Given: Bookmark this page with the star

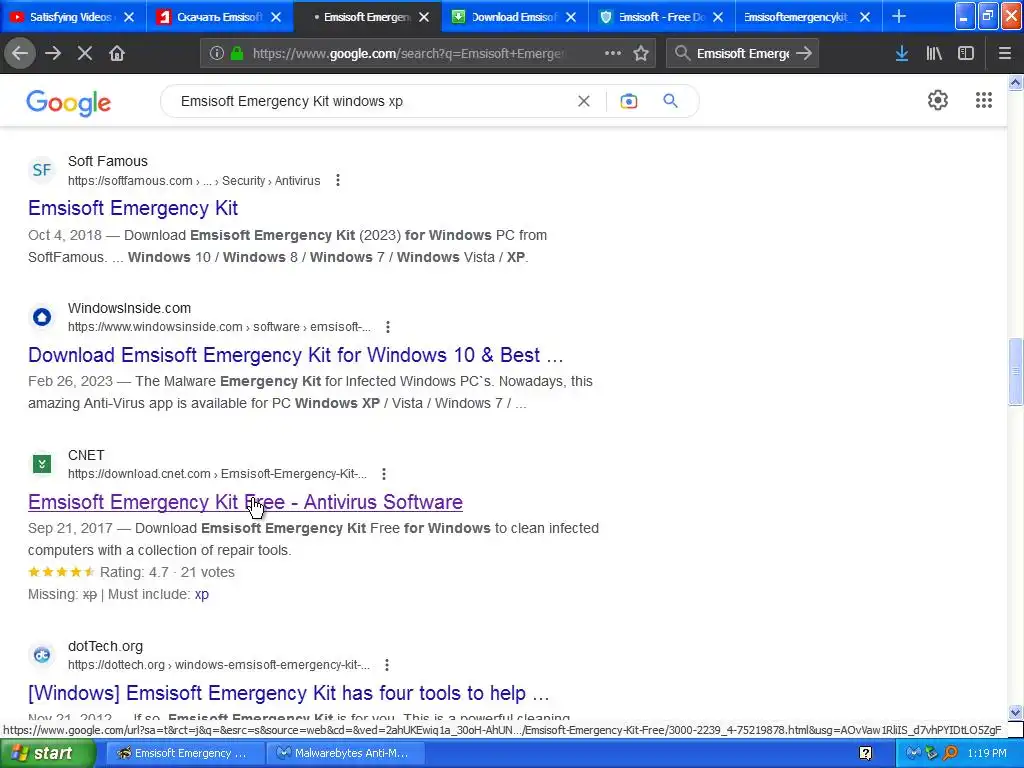Looking at the screenshot, I should click(641, 53).
